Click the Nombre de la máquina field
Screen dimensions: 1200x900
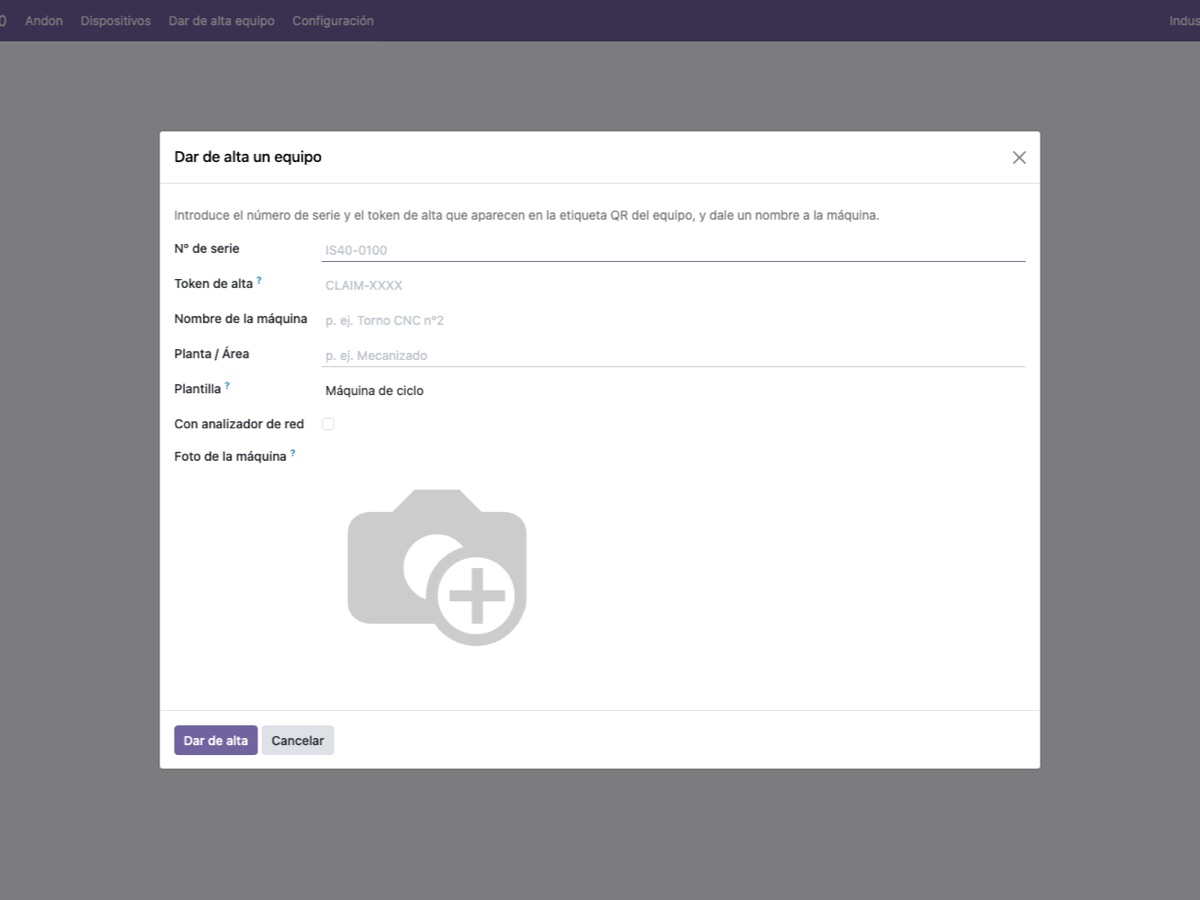click(x=673, y=320)
